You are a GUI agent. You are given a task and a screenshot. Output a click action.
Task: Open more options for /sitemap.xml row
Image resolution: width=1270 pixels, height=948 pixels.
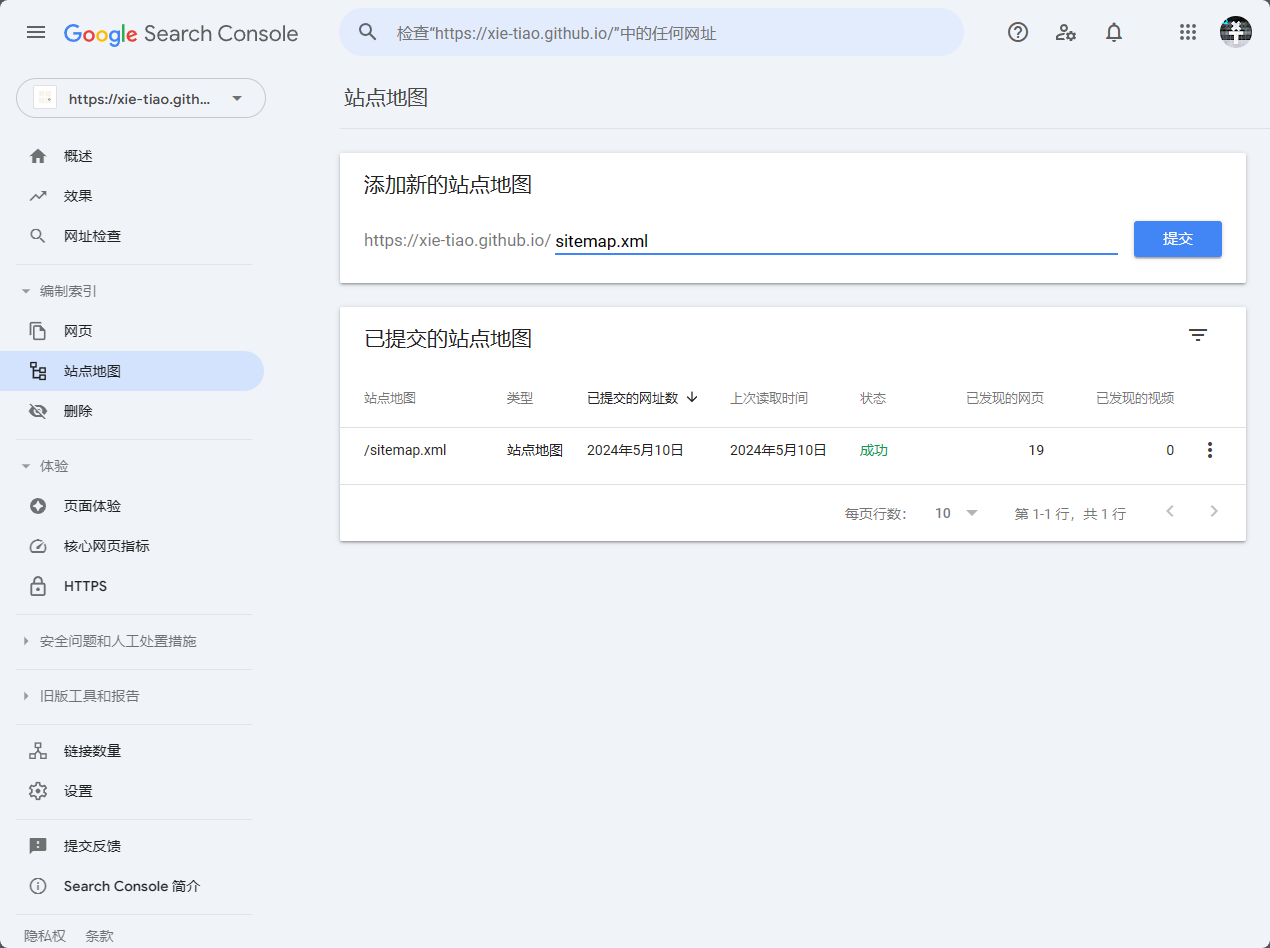[1210, 450]
